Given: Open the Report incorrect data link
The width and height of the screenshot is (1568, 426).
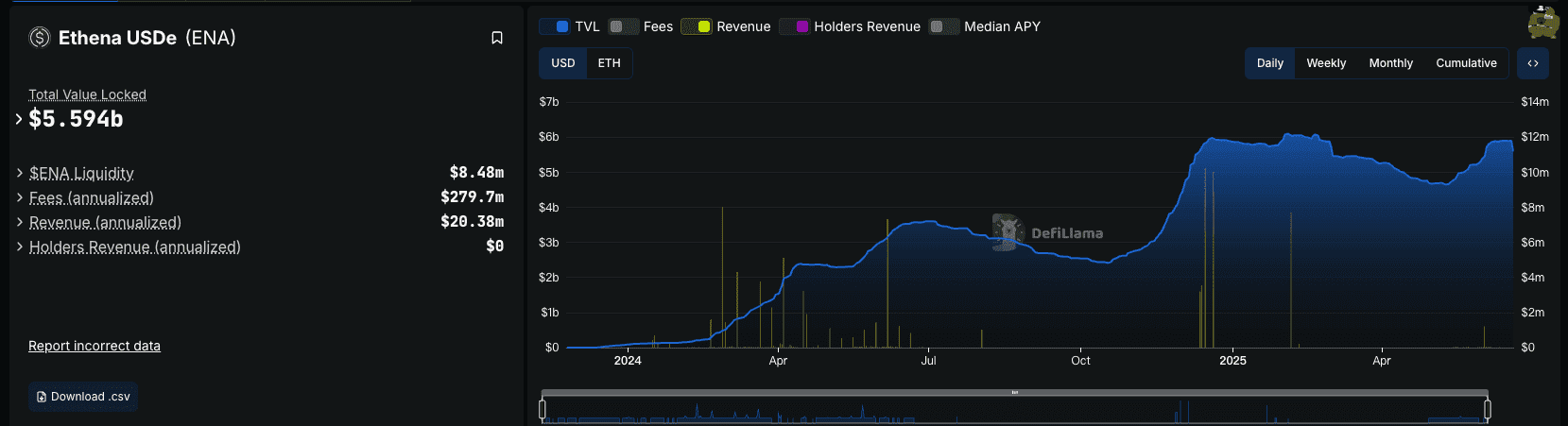Looking at the screenshot, I should click(x=95, y=346).
